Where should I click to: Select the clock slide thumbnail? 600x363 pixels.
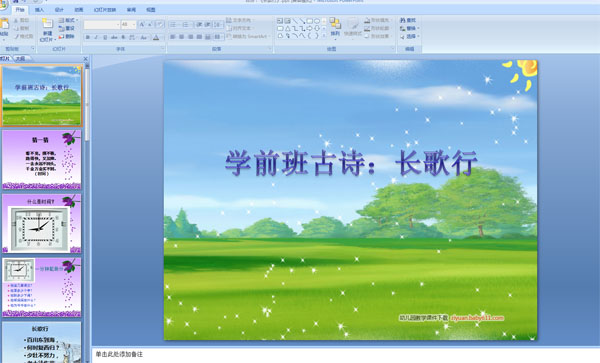(x=42, y=223)
